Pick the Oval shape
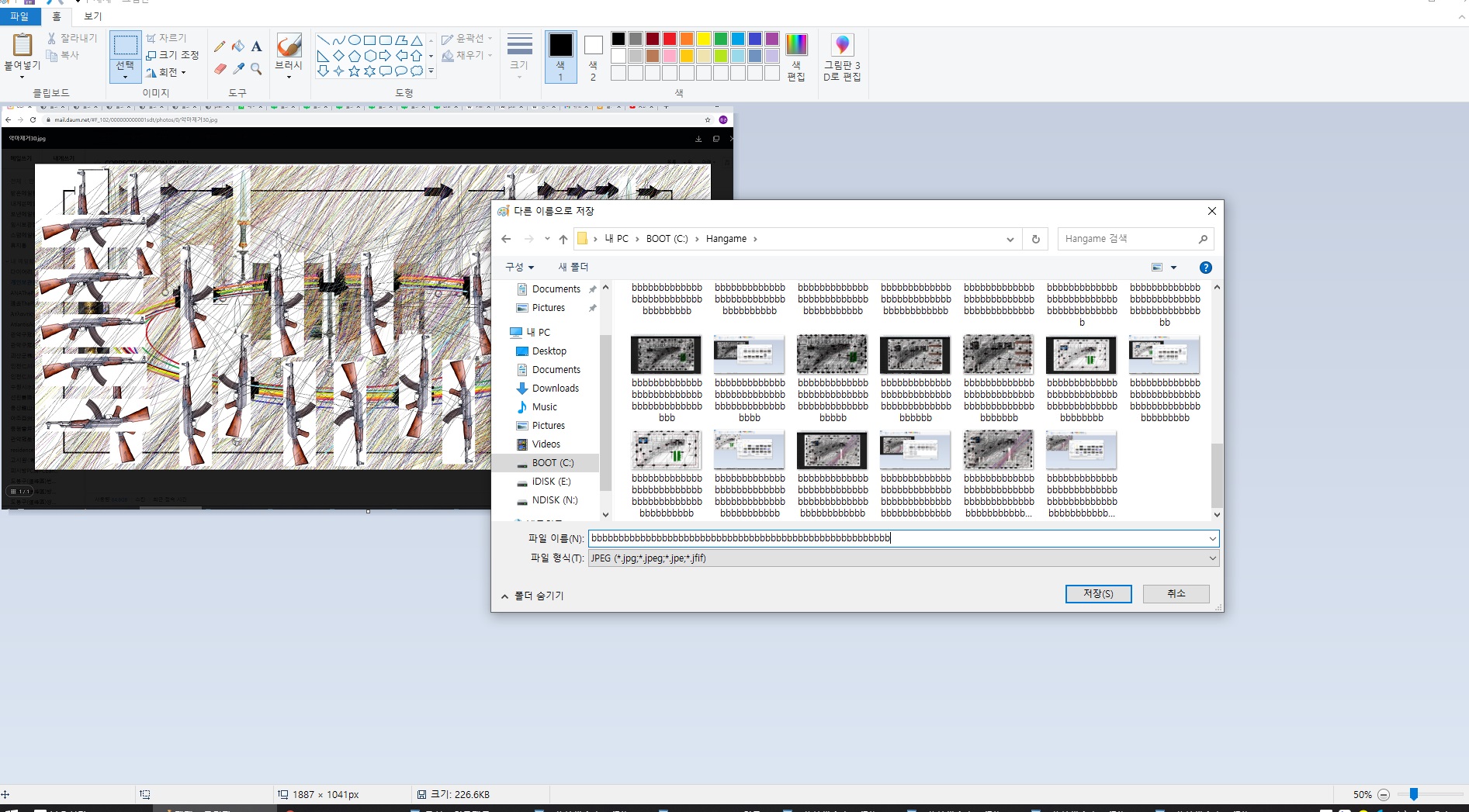The height and width of the screenshot is (812, 1469). coord(354,40)
